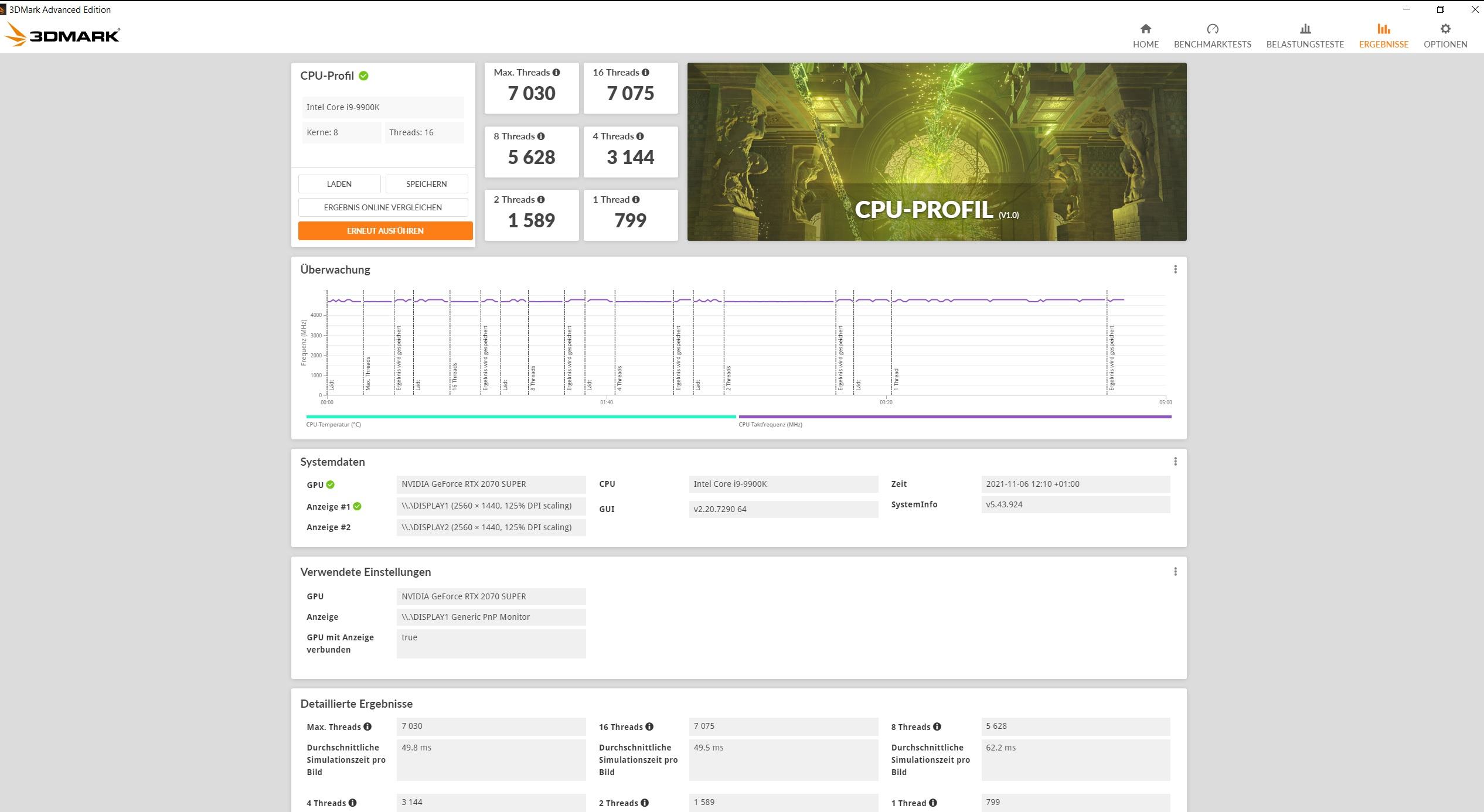1484x812 pixels.
Task: Click the 'true' GPU mit Anzeige verbunden value
Action: pos(491,643)
